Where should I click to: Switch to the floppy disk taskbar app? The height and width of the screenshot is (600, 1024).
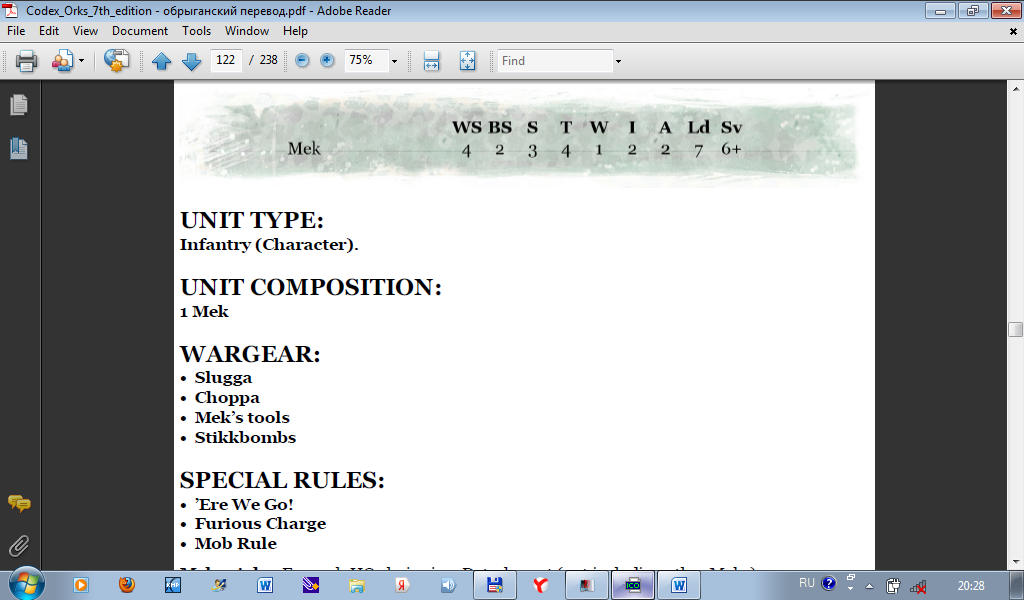click(494, 585)
